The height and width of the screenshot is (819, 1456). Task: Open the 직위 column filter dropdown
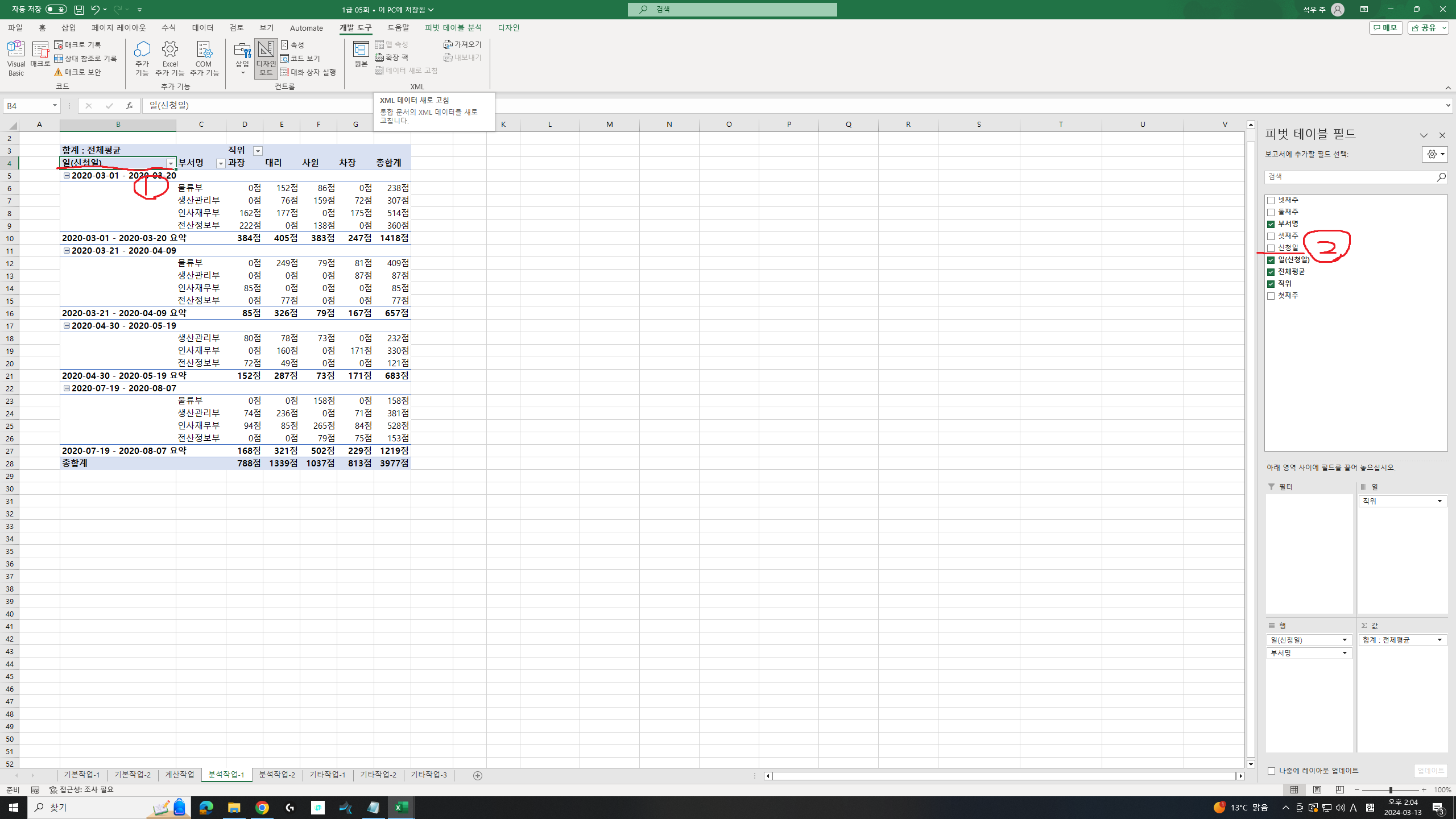click(x=258, y=151)
